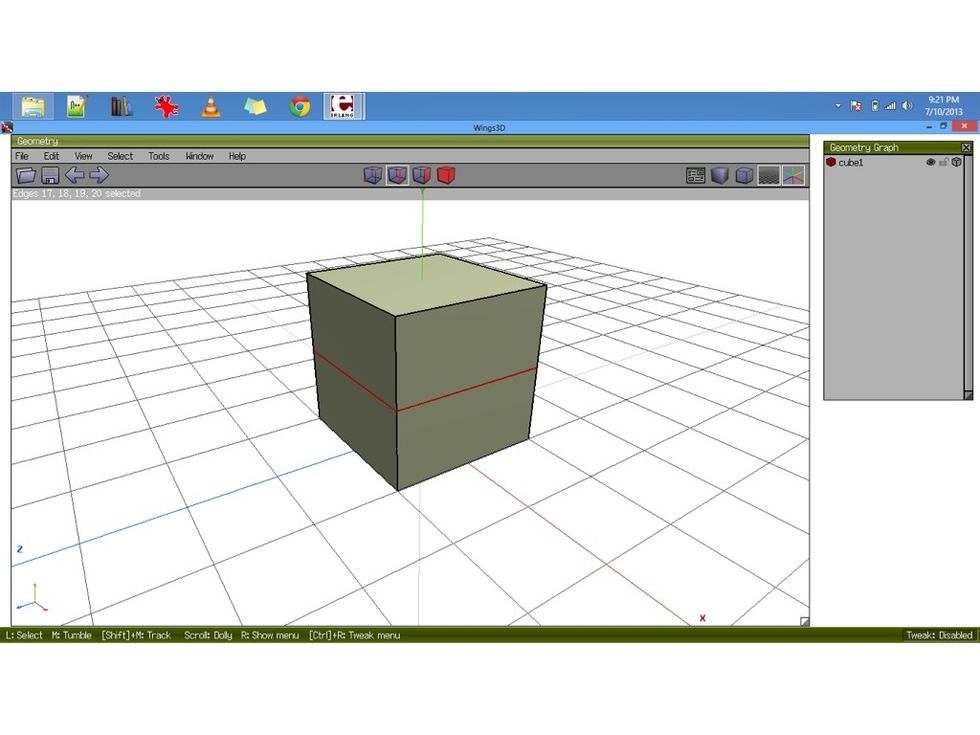Toggle the axes display icon
Screen dimensions: 980x735
[794, 175]
